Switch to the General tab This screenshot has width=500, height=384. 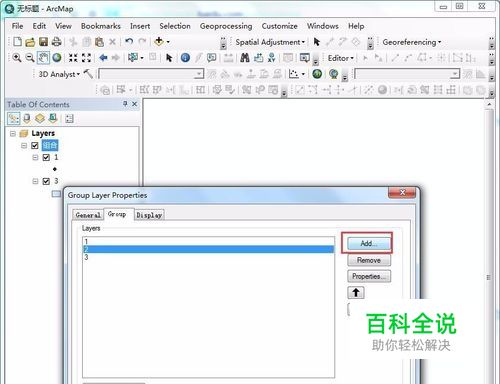(x=88, y=215)
